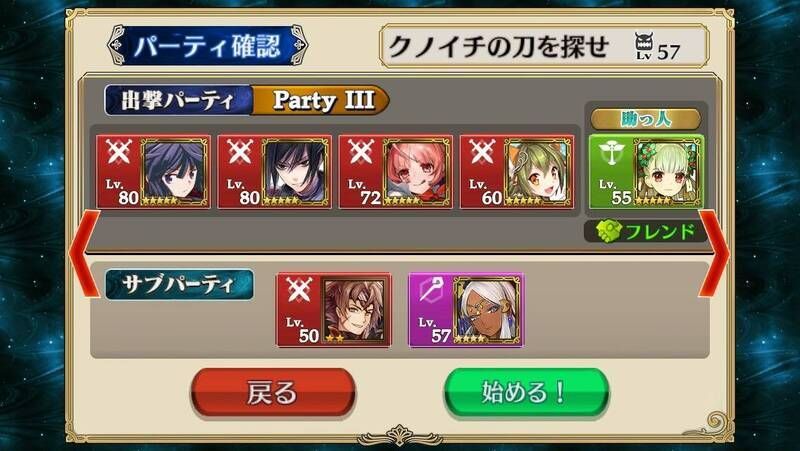The width and height of the screenshot is (800, 451).
Task: Click the enemy level monster icon
Action: pyautogui.click(x=644, y=46)
